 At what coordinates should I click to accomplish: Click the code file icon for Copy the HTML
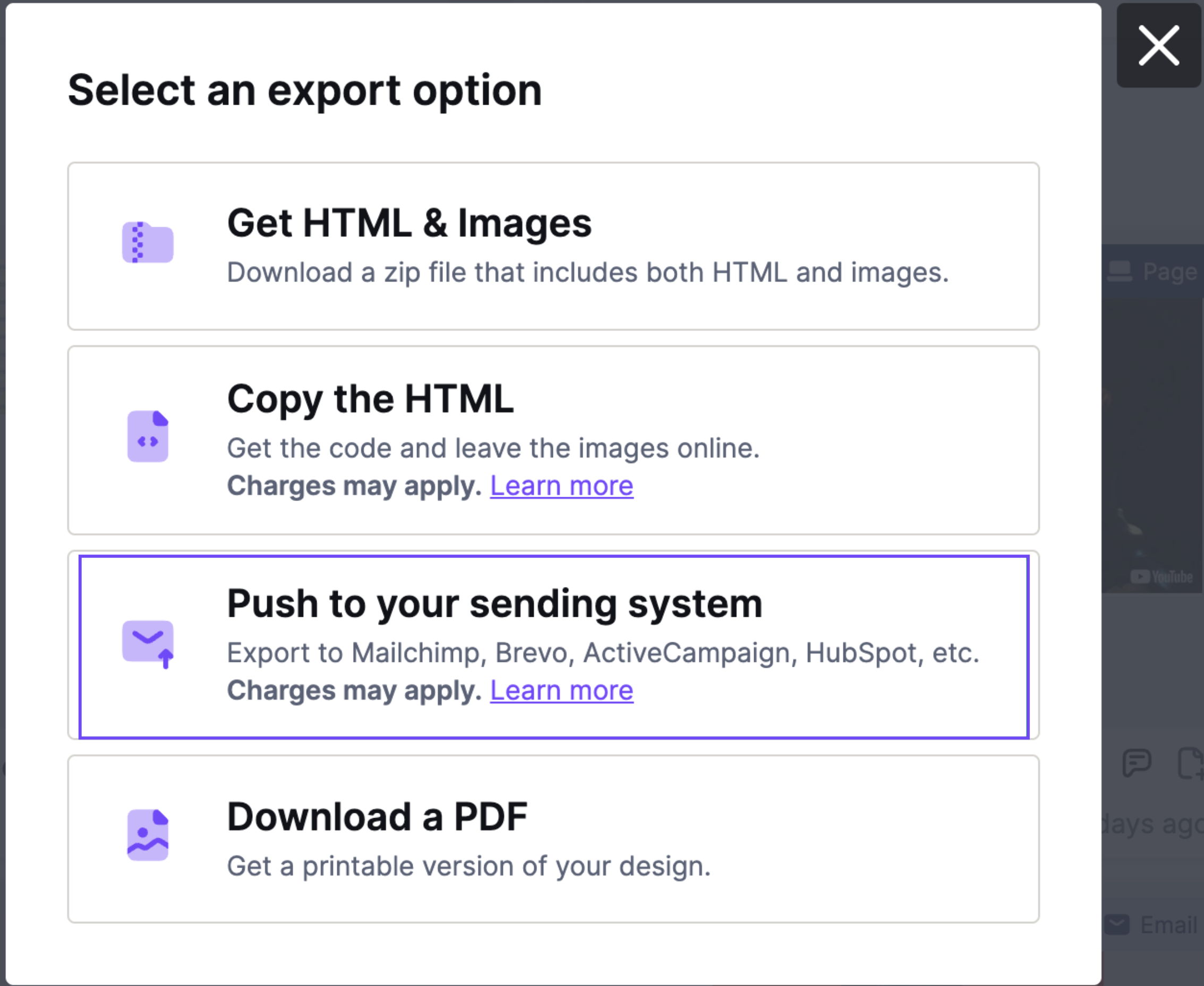[x=148, y=436]
